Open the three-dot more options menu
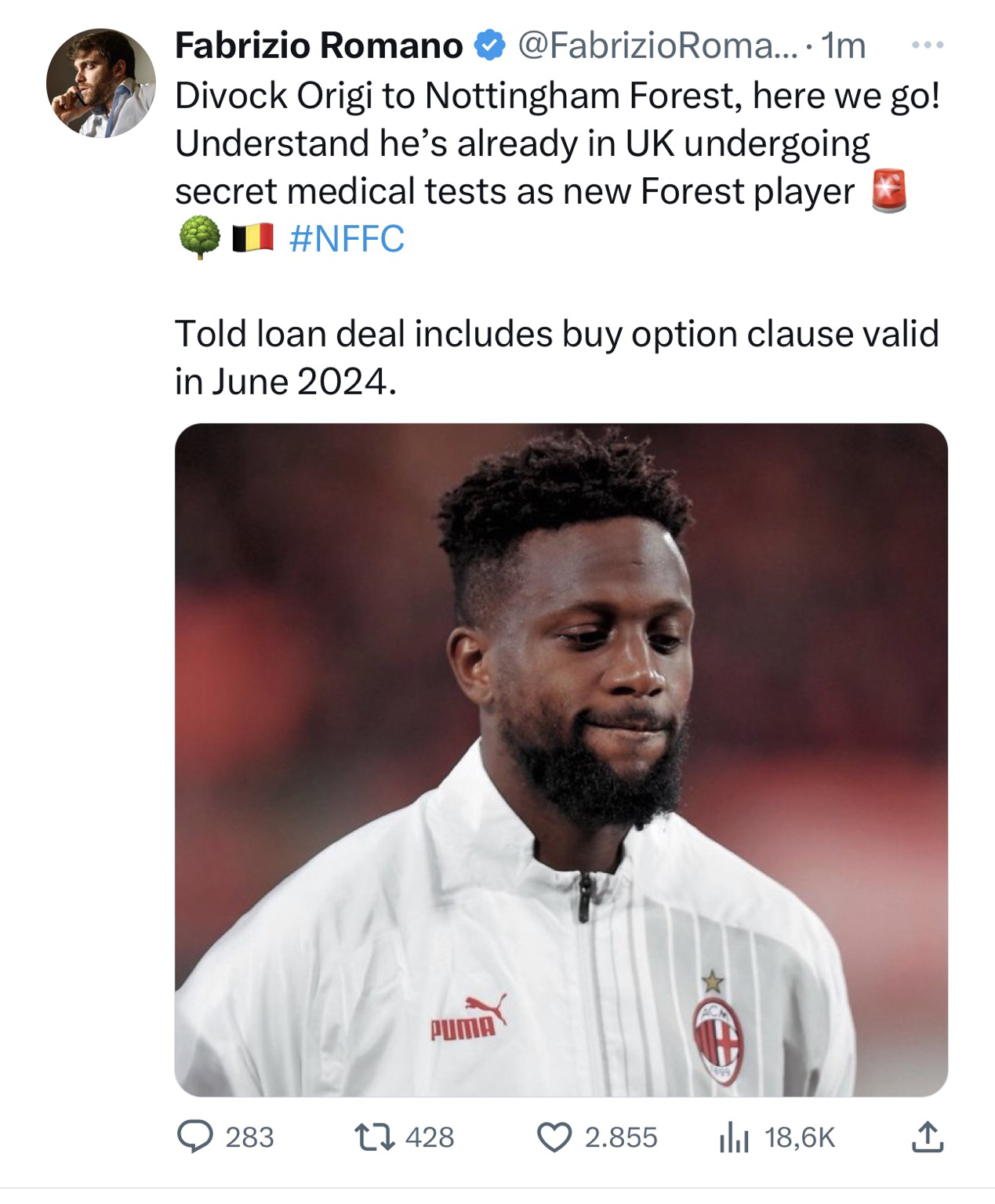Image resolution: width=995 pixels, height=1204 pixels. pyautogui.click(x=928, y=45)
